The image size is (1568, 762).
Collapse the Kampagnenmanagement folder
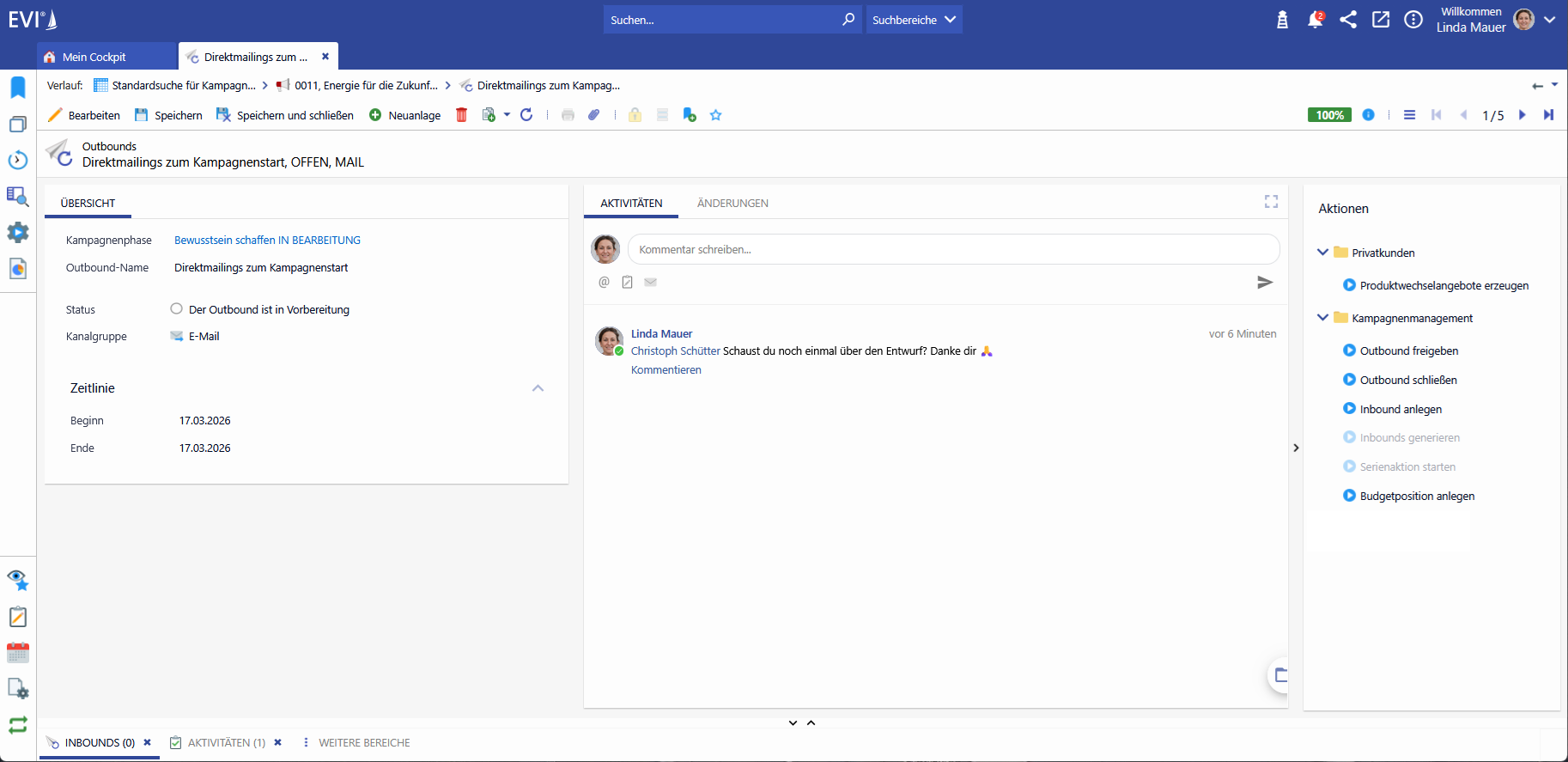click(1322, 318)
